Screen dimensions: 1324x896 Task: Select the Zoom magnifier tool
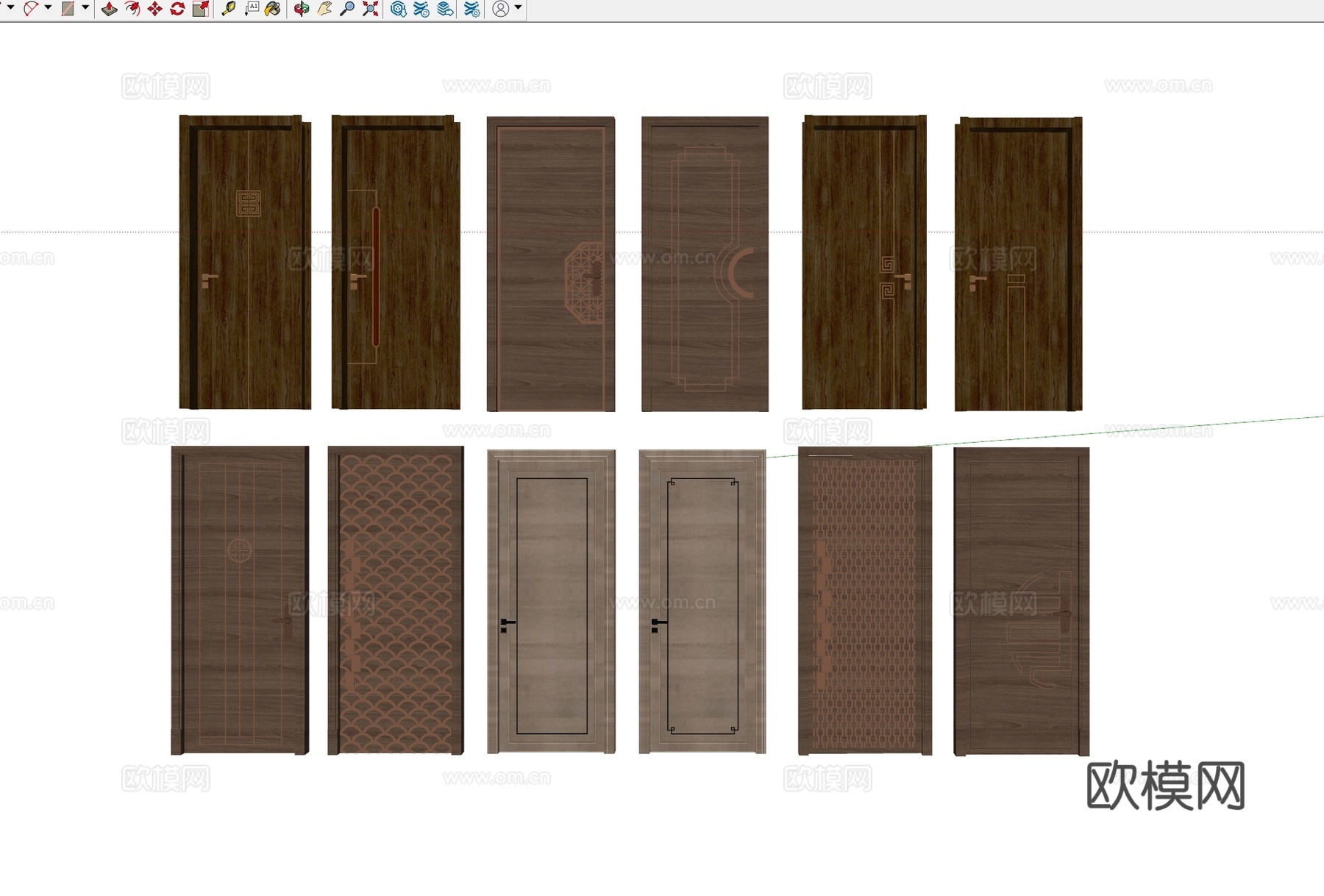pos(347,9)
